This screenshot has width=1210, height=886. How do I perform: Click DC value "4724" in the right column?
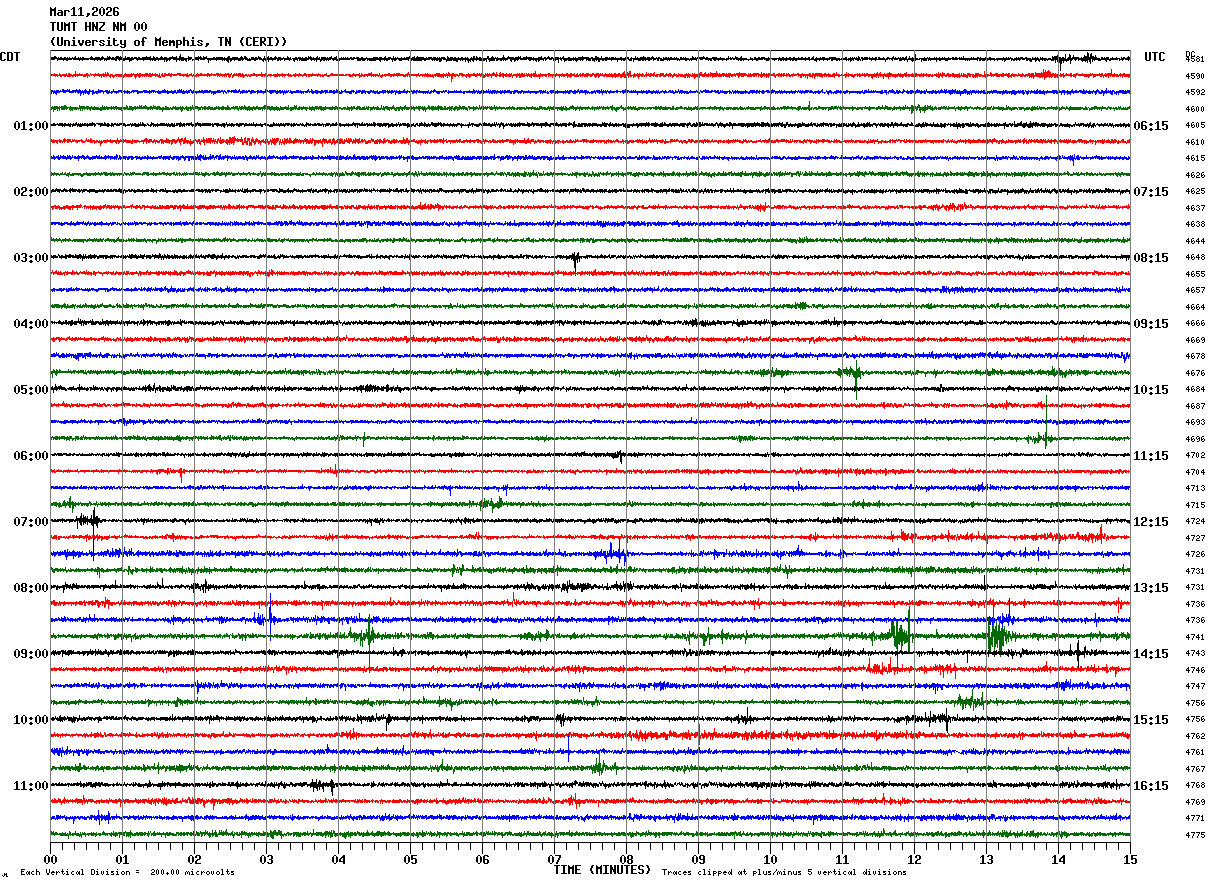click(1194, 522)
